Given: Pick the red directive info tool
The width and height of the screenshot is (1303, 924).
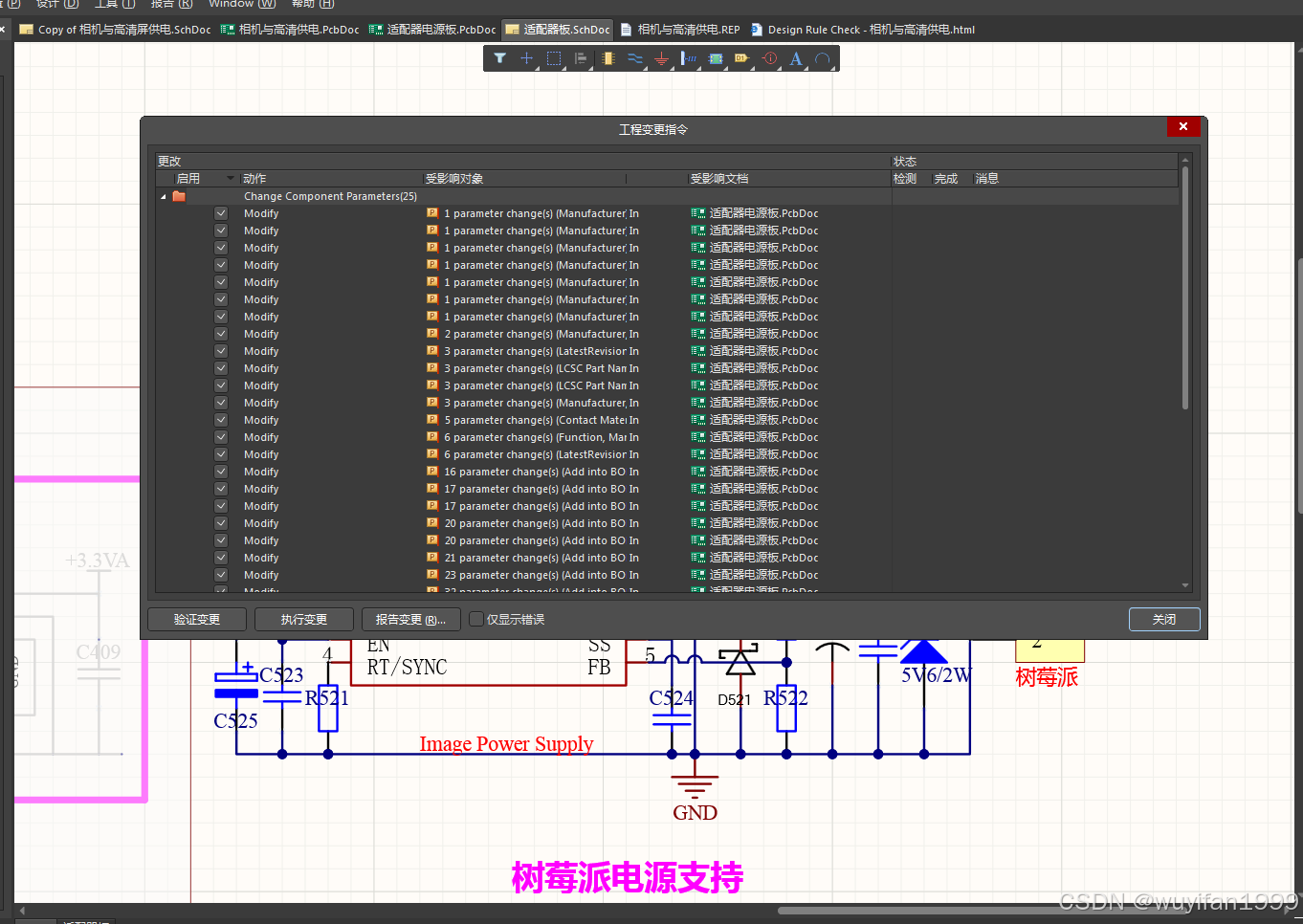Looking at the screenshot, I should click(x=769, y=58).
